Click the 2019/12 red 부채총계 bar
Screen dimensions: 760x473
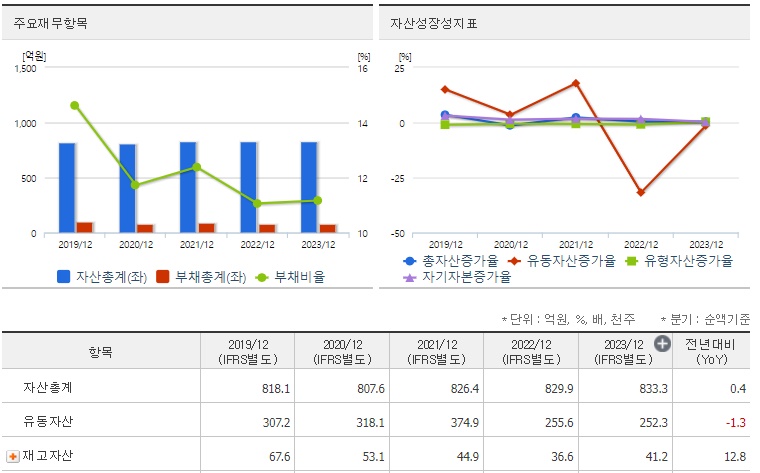(x=84, y=228)
